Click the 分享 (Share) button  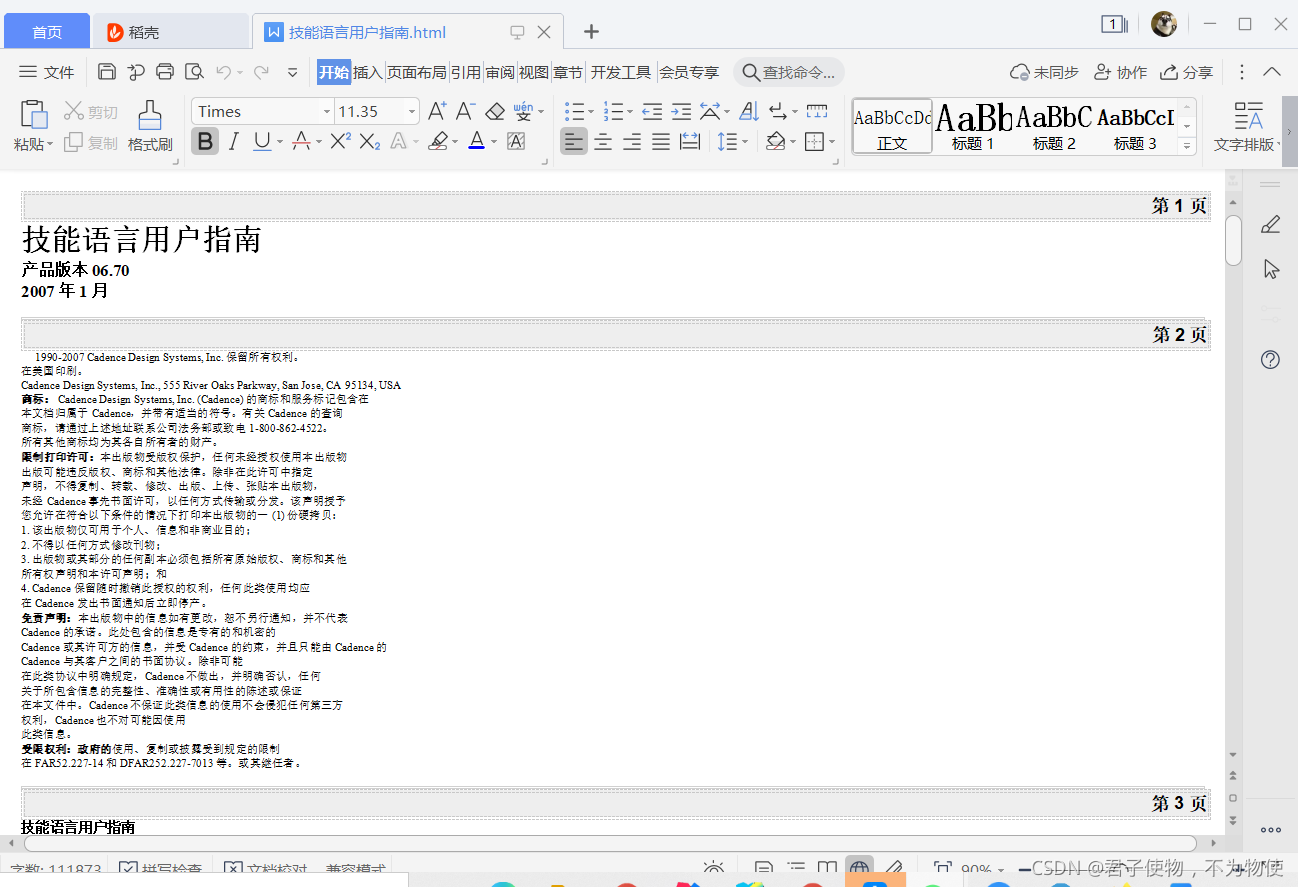1186,72
